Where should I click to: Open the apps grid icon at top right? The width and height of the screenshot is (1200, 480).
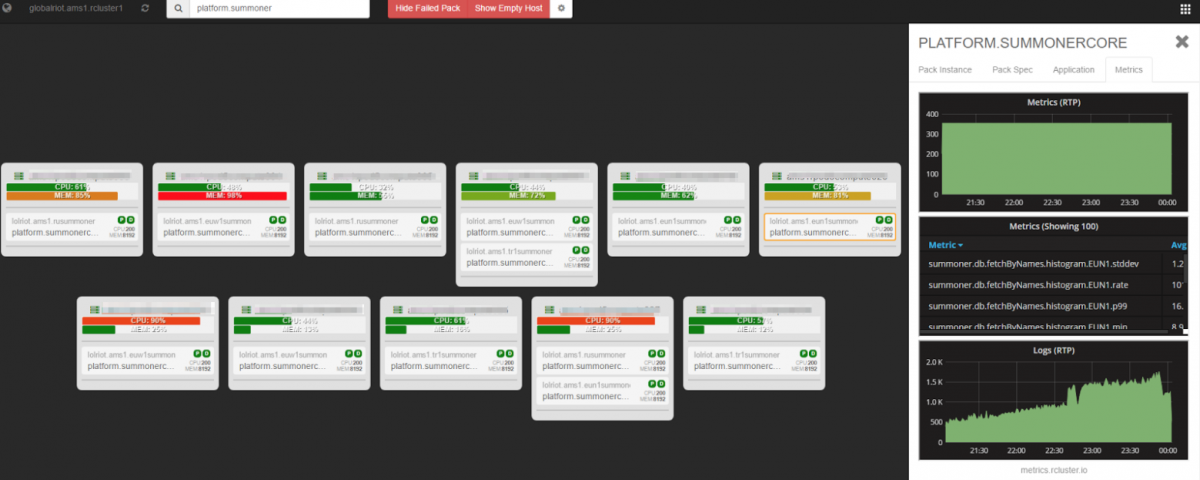[1185, 8]
